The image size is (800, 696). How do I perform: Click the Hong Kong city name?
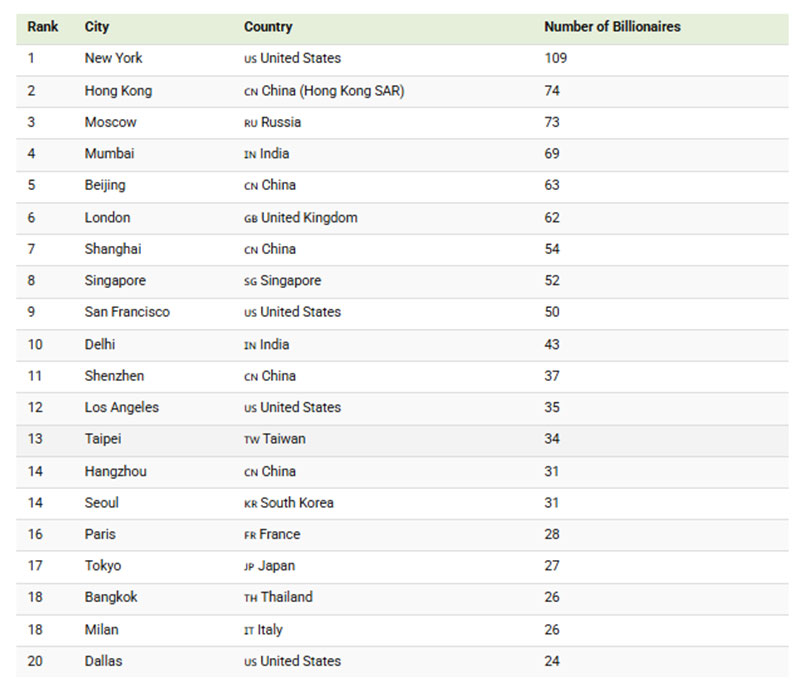(x=118, y=90)
